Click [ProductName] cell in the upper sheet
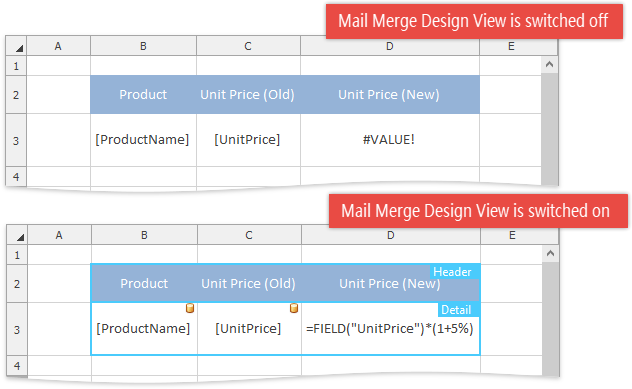 click(143, 140)
